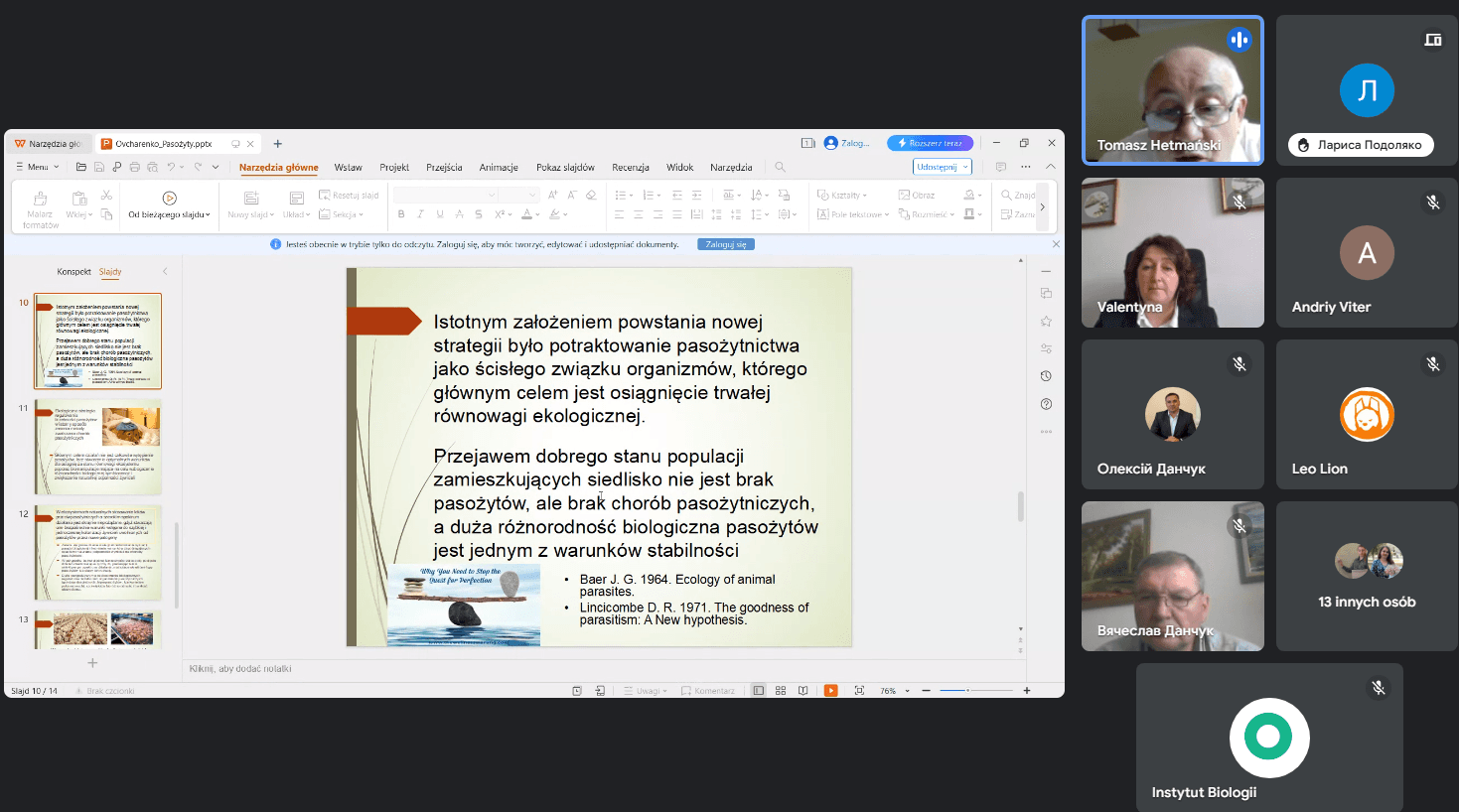Click the print icon in quick access toolbar
The height and width of the screenshot is (812, 1459).
(x=135, y=167)
